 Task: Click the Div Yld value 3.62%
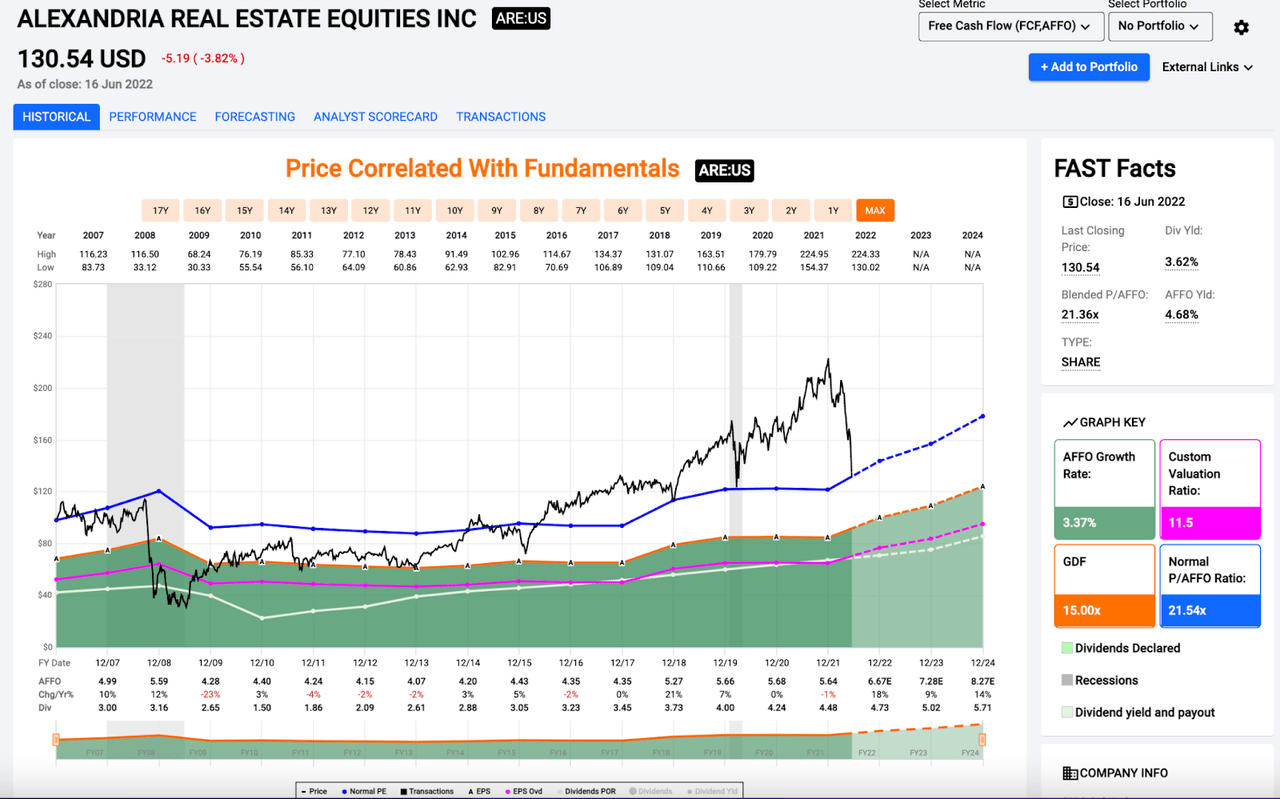(x=1181, y=262)
